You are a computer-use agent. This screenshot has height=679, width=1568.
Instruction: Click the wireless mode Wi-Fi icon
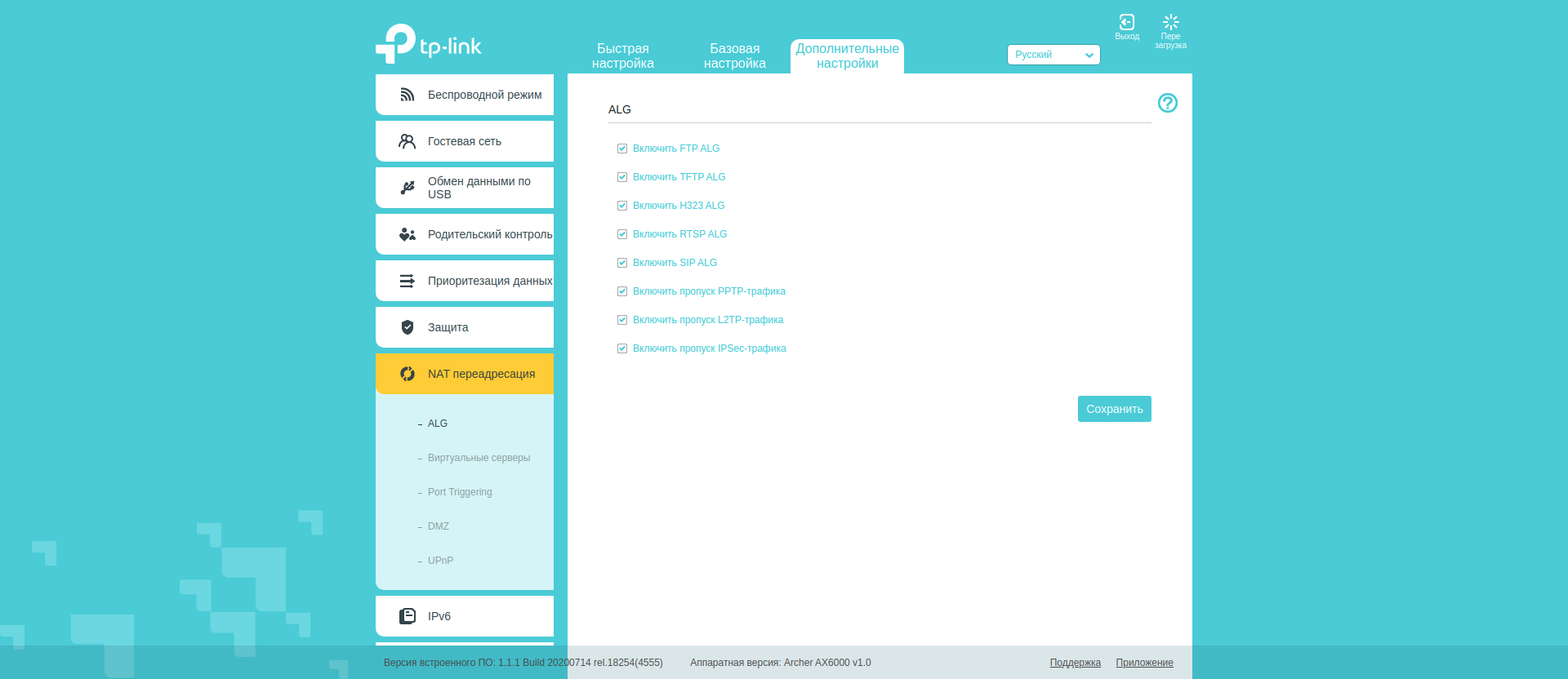click(407, 95)
